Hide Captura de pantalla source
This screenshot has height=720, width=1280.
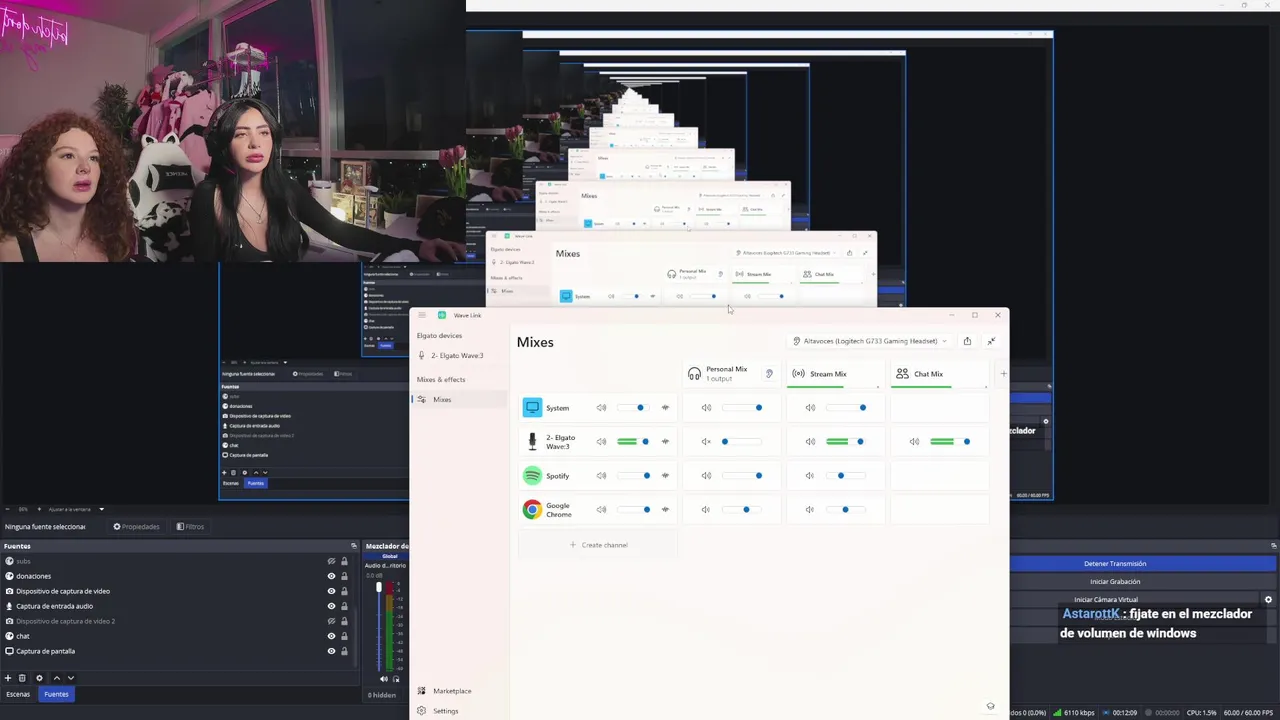coord(331,651)
